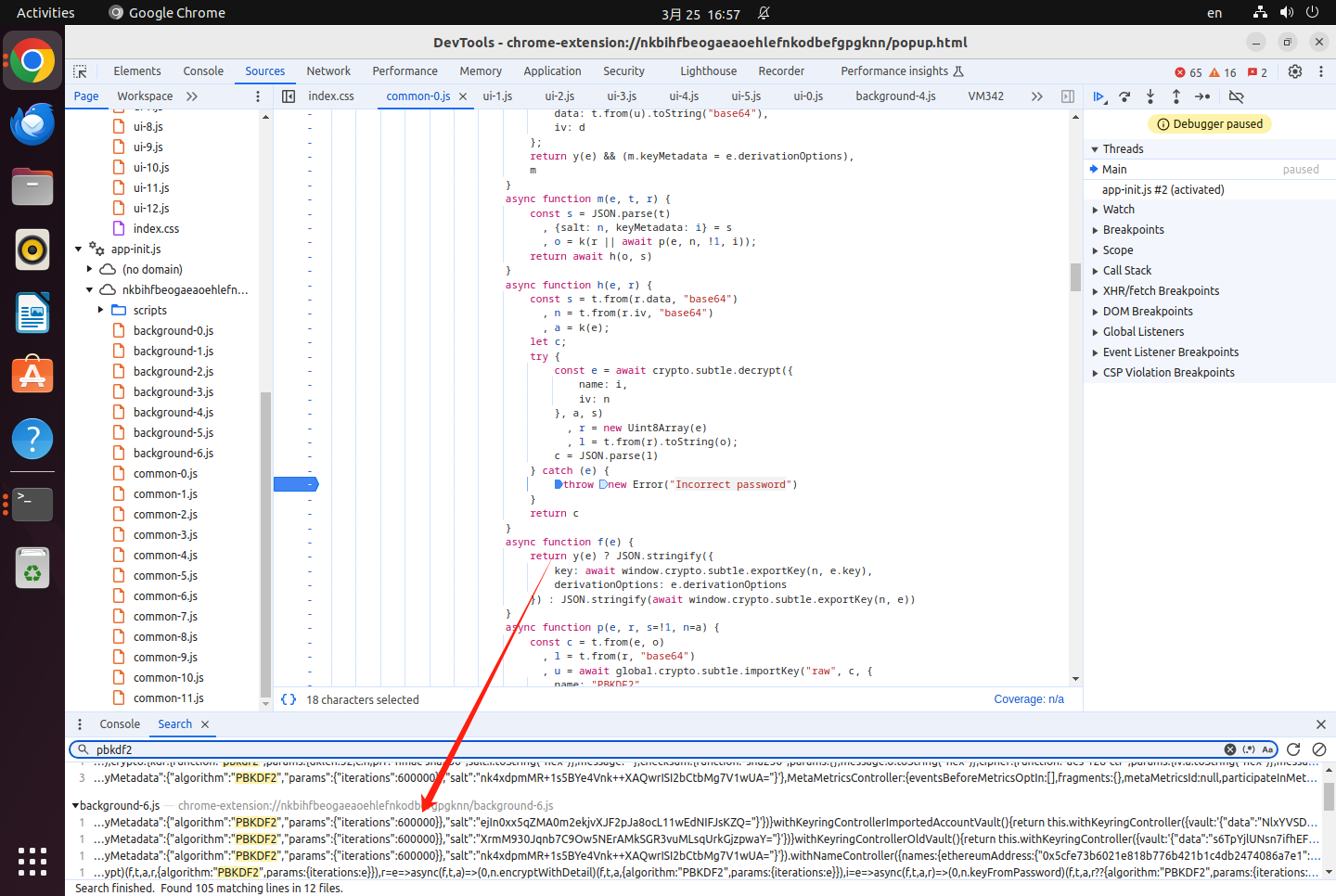Open the Console drawer tab

(x=120, y=724)
